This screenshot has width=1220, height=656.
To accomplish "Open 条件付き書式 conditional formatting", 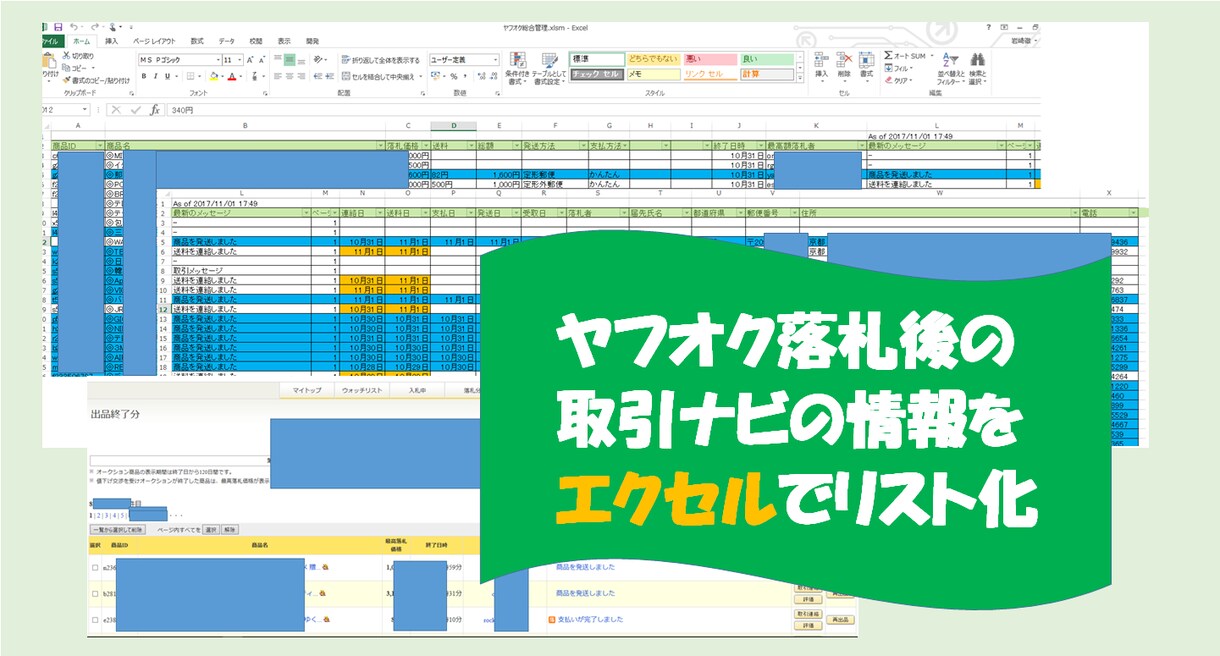I will (x=517, y=68).
